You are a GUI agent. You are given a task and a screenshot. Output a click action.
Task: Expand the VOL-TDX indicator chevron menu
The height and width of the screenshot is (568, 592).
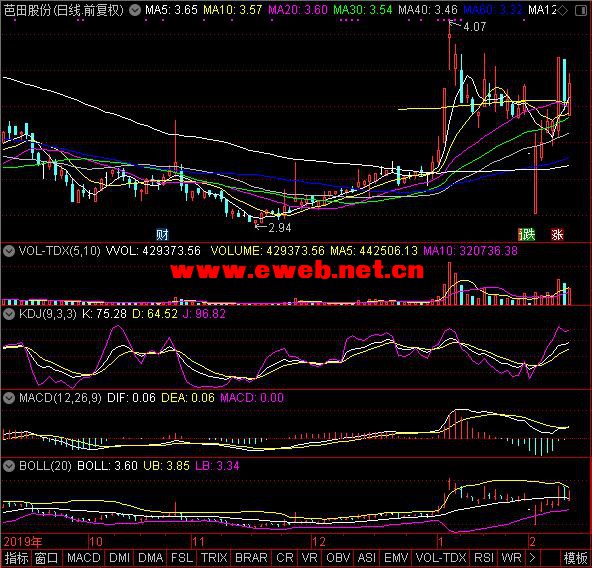[x=9, y=251]
